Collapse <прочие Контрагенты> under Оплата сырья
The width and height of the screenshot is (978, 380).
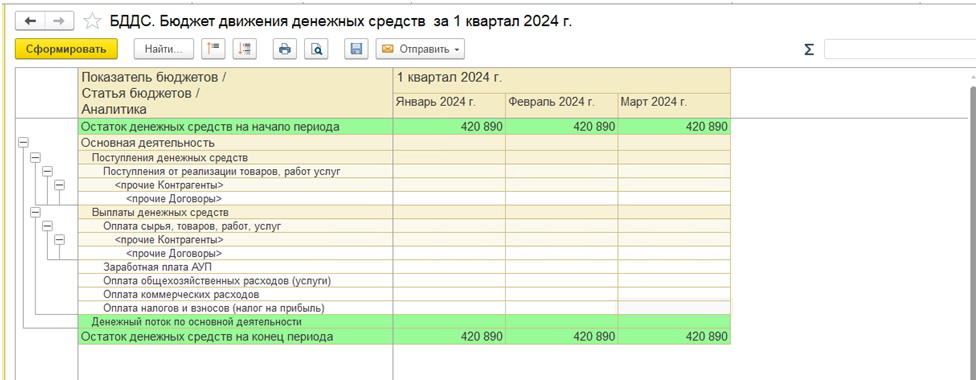pos(59,240)
